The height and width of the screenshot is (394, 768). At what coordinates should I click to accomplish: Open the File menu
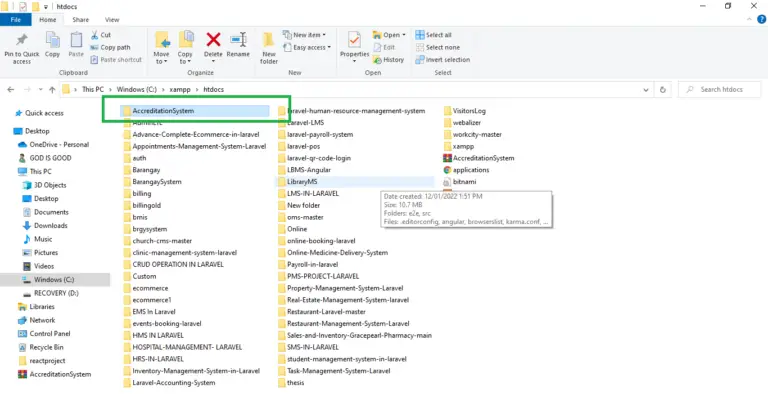[x=16, y=20]
